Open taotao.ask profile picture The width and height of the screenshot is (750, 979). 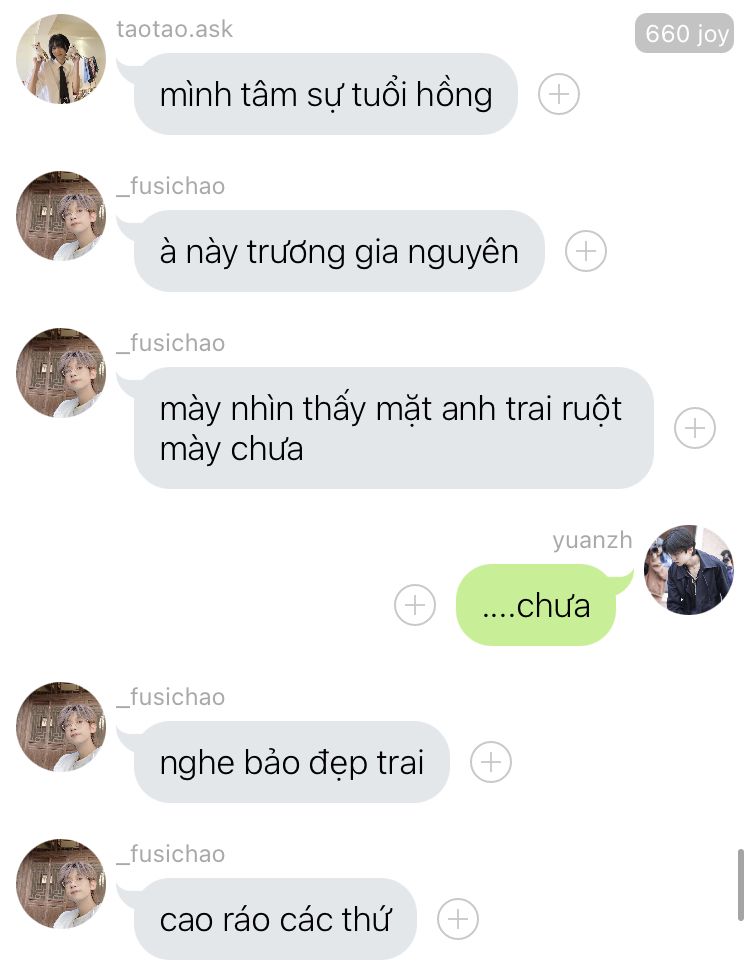[61, 59]
